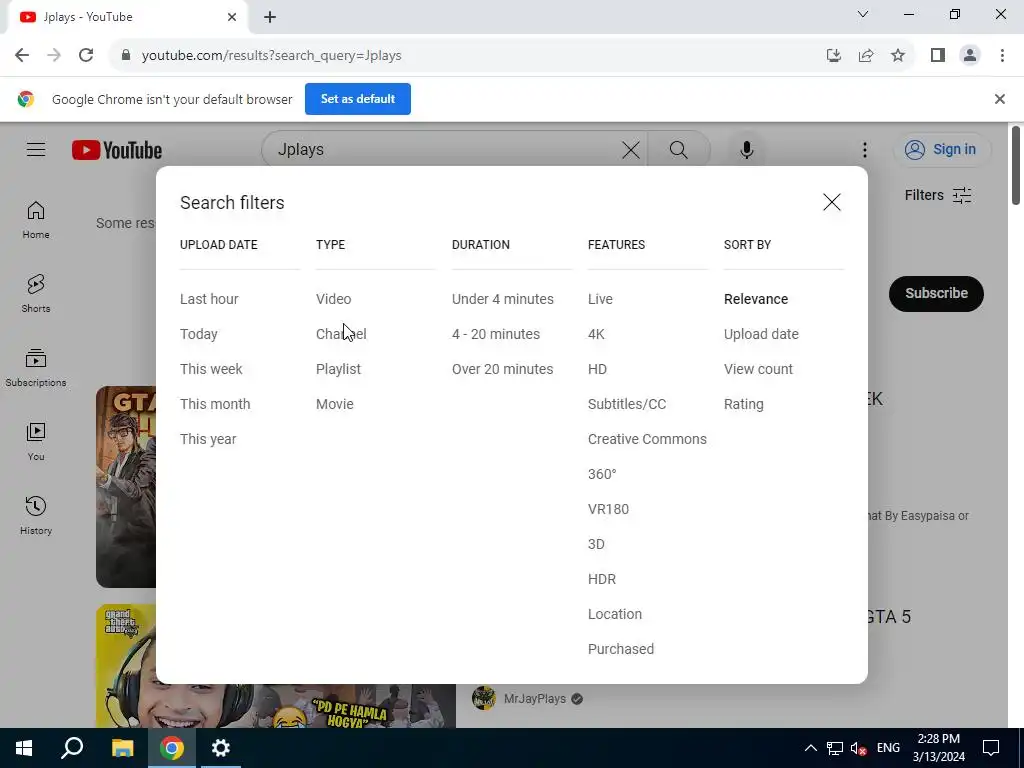This screenshot has height=768, width=1024.
Task: Enable 4K feature filter
Action: 596,334
